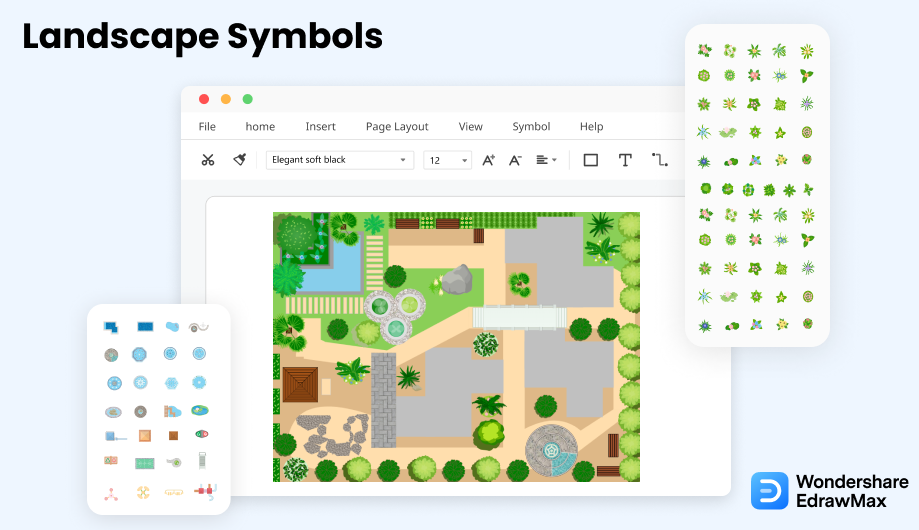Choose the red valve pipe symbol
919x530 pixels.
click(x=206, y=490)
